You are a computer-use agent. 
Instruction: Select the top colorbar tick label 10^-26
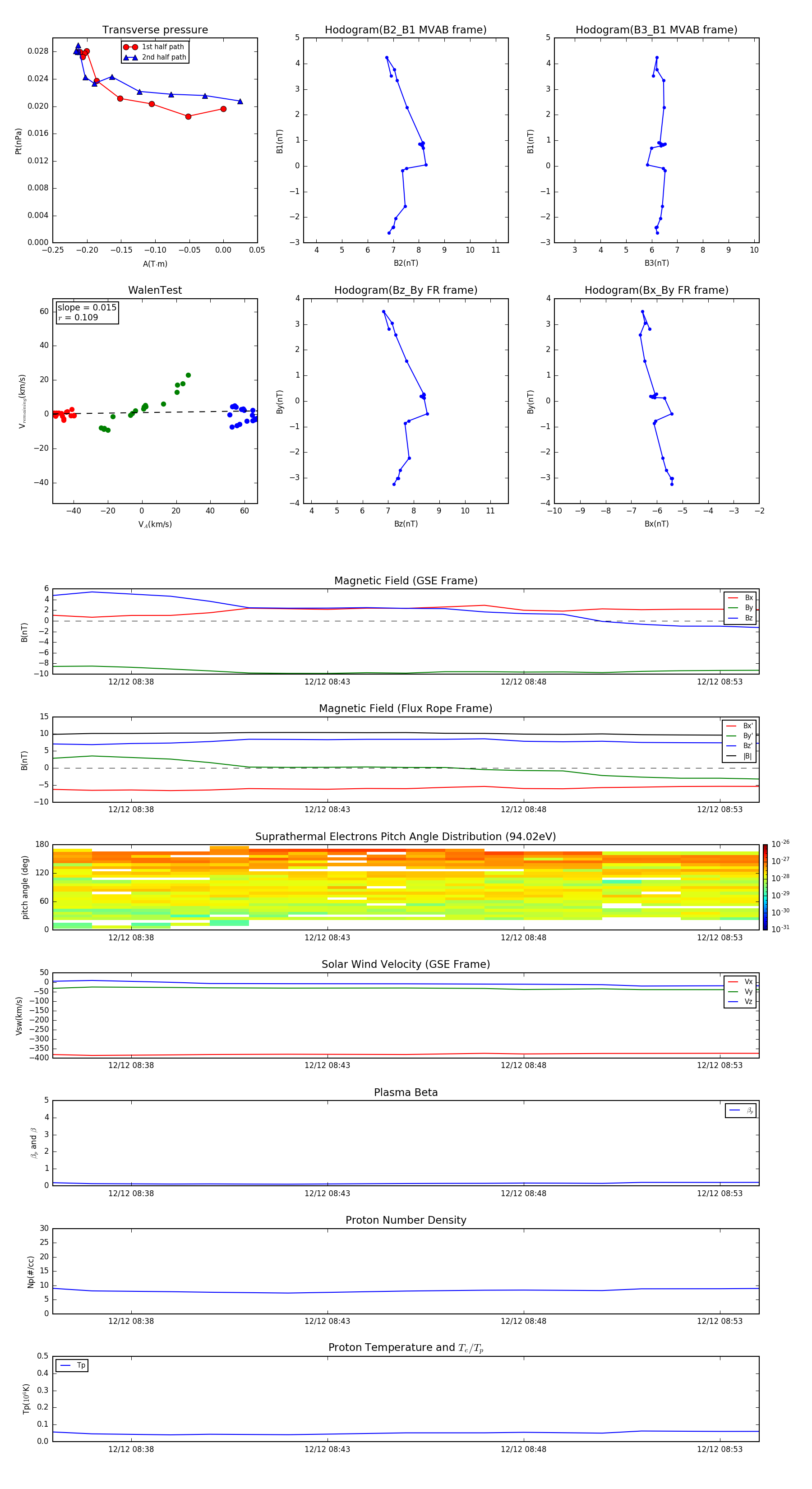[780, 844]
